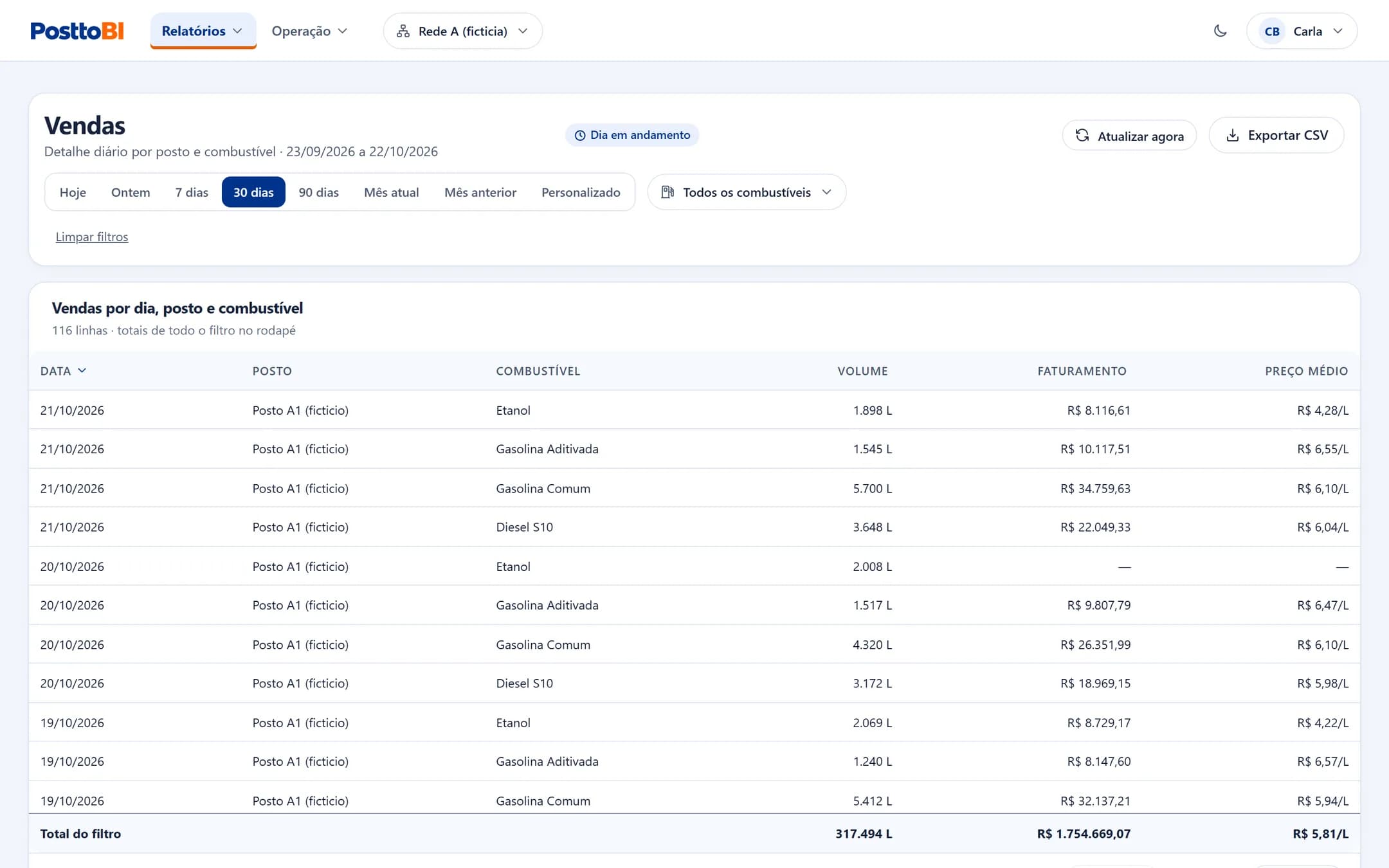Click the CB user avatar

1271,31
